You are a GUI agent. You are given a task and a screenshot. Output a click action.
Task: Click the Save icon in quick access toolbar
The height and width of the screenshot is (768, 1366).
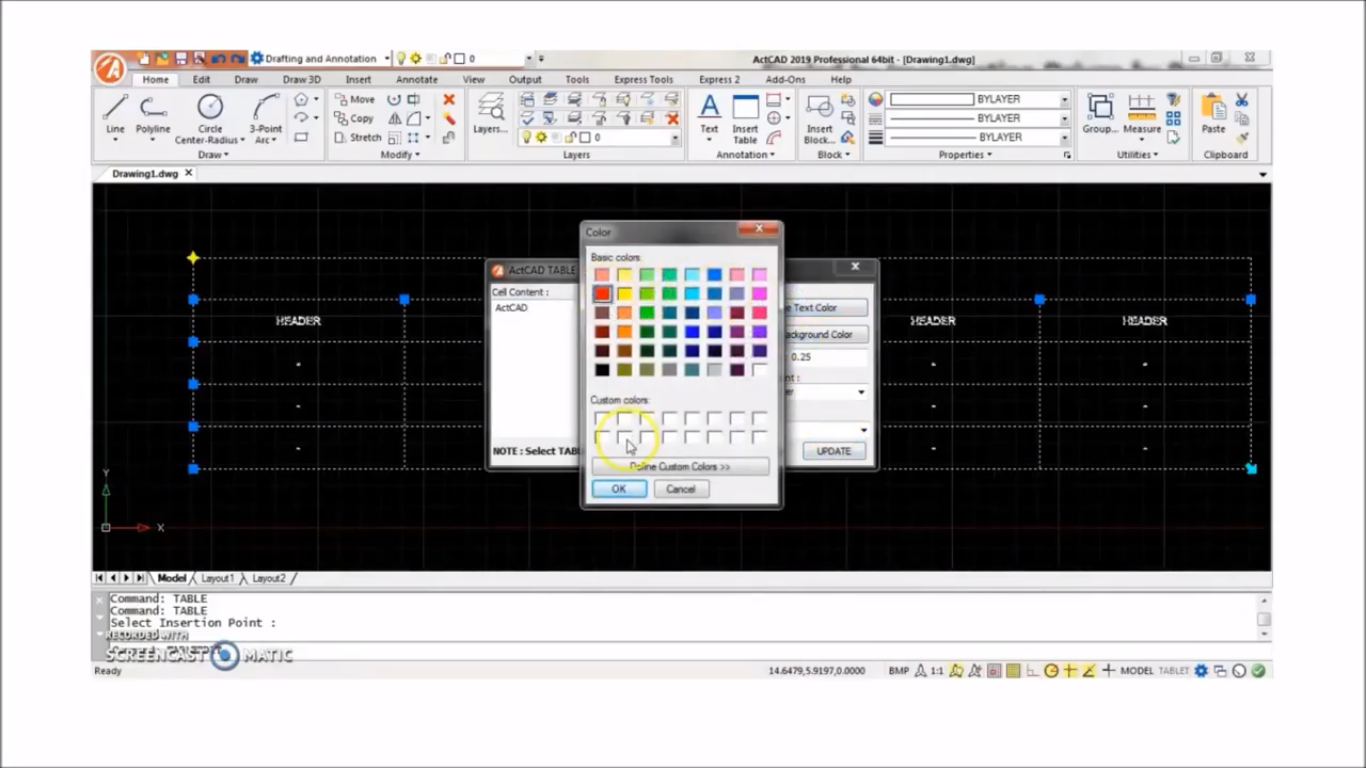pos(181,59)
